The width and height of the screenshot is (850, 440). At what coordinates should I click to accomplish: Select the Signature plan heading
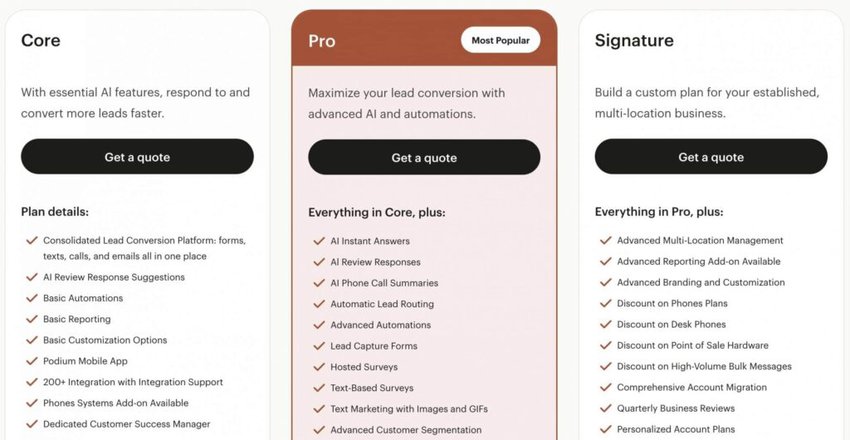634,41
